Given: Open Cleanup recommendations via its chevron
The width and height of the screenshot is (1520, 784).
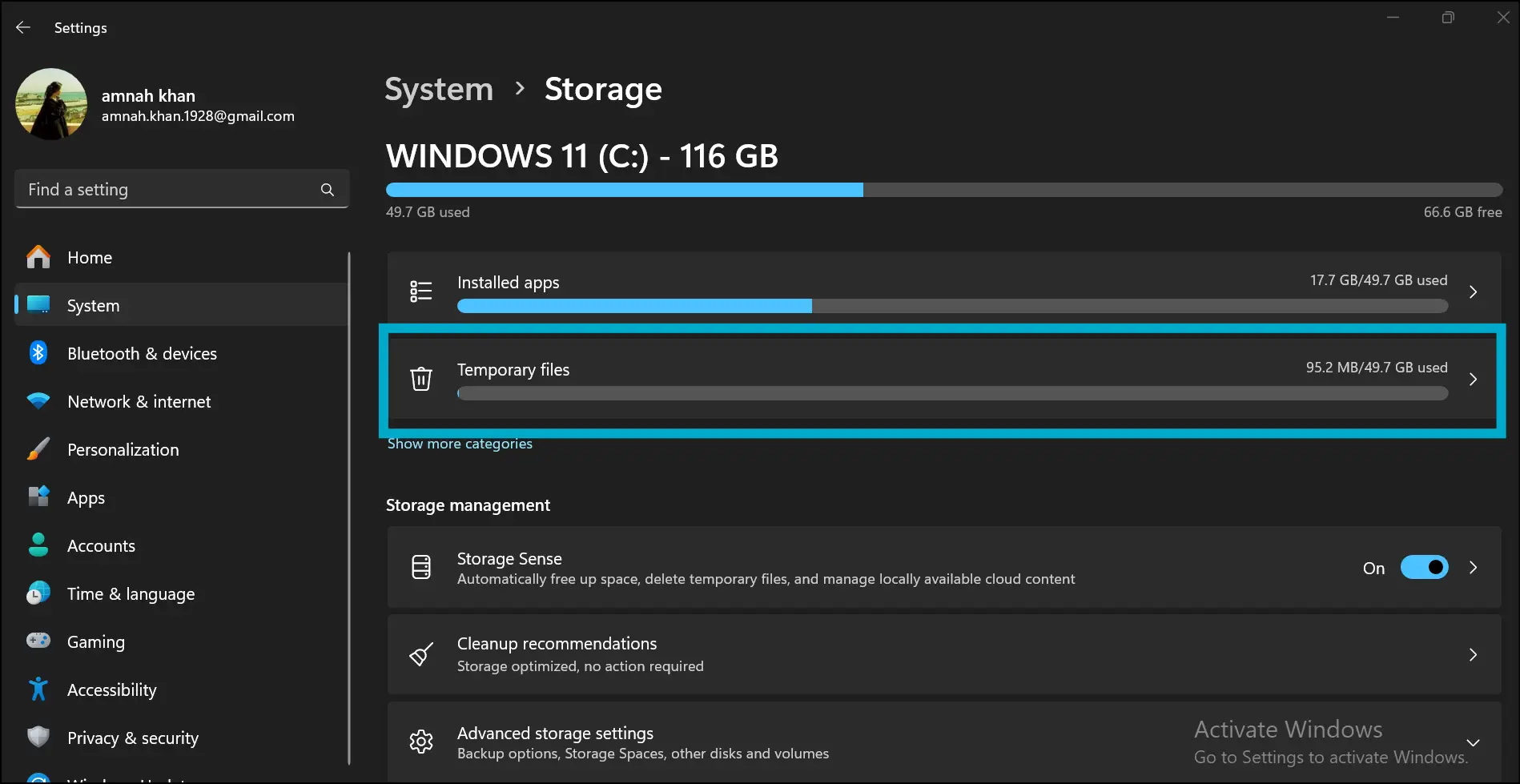Looking at the screenshot, I should point(1474,654).
